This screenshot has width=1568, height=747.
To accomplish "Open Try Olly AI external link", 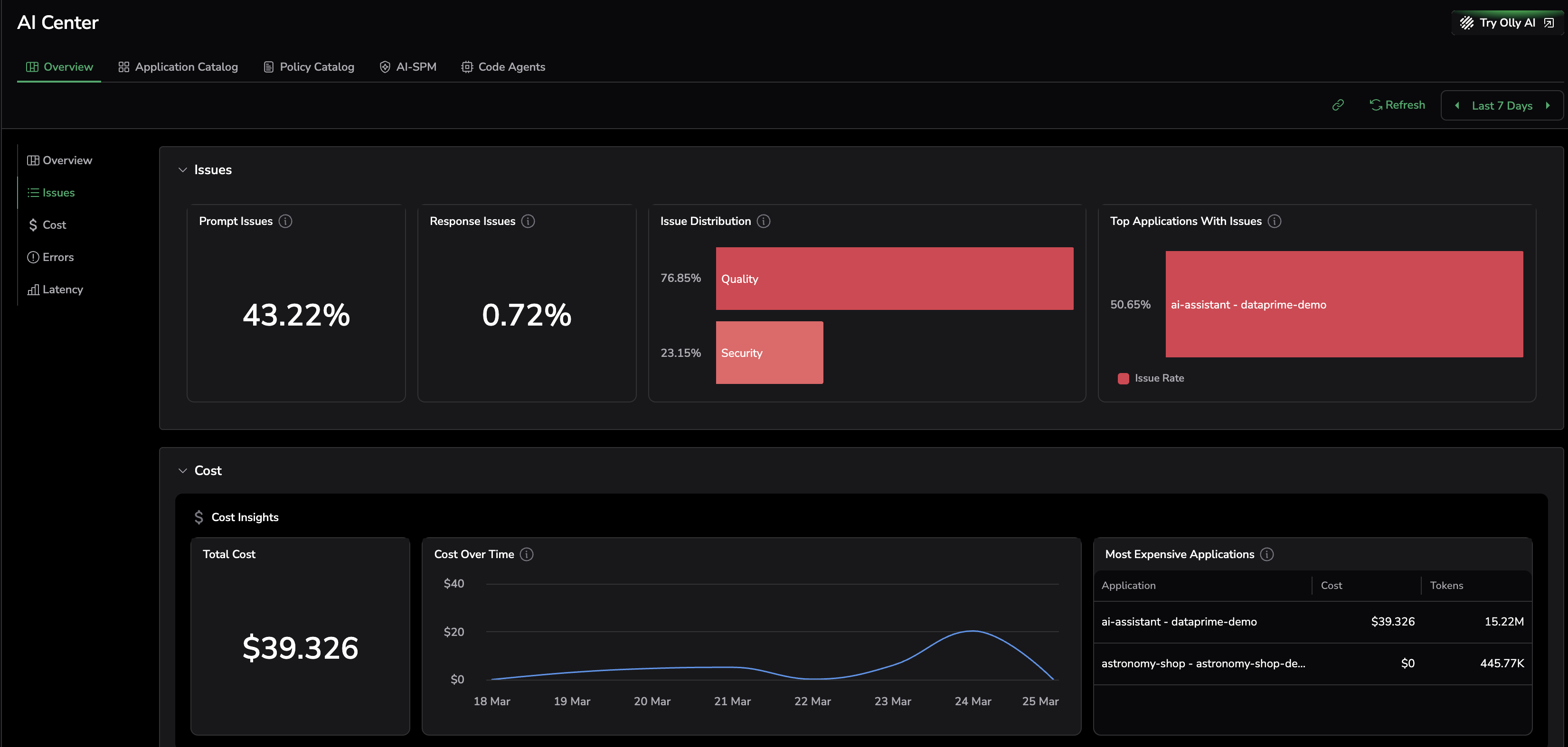I will (x=1507, y=23).
